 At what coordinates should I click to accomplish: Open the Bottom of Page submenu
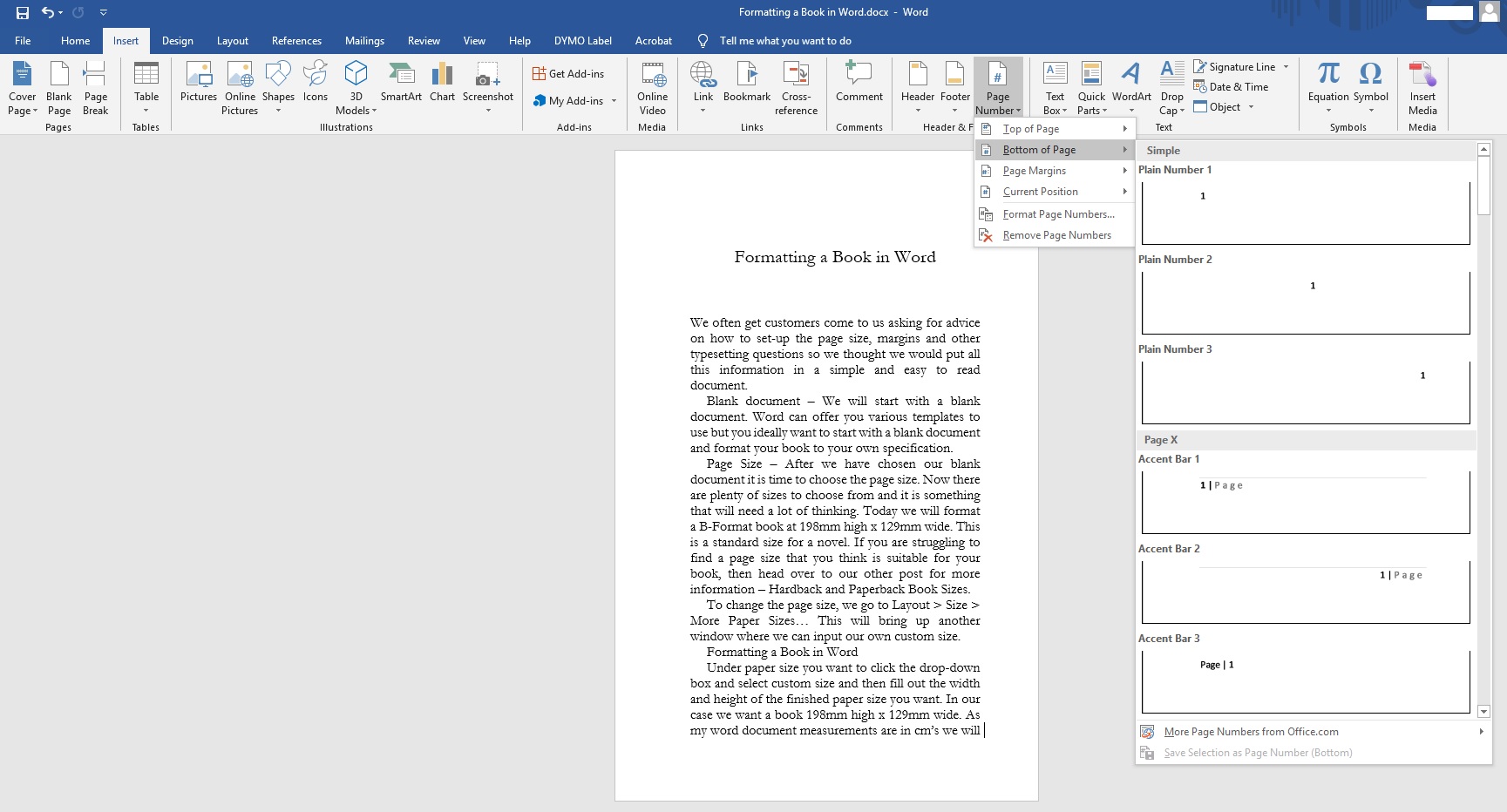click(x=1040, y=149)
